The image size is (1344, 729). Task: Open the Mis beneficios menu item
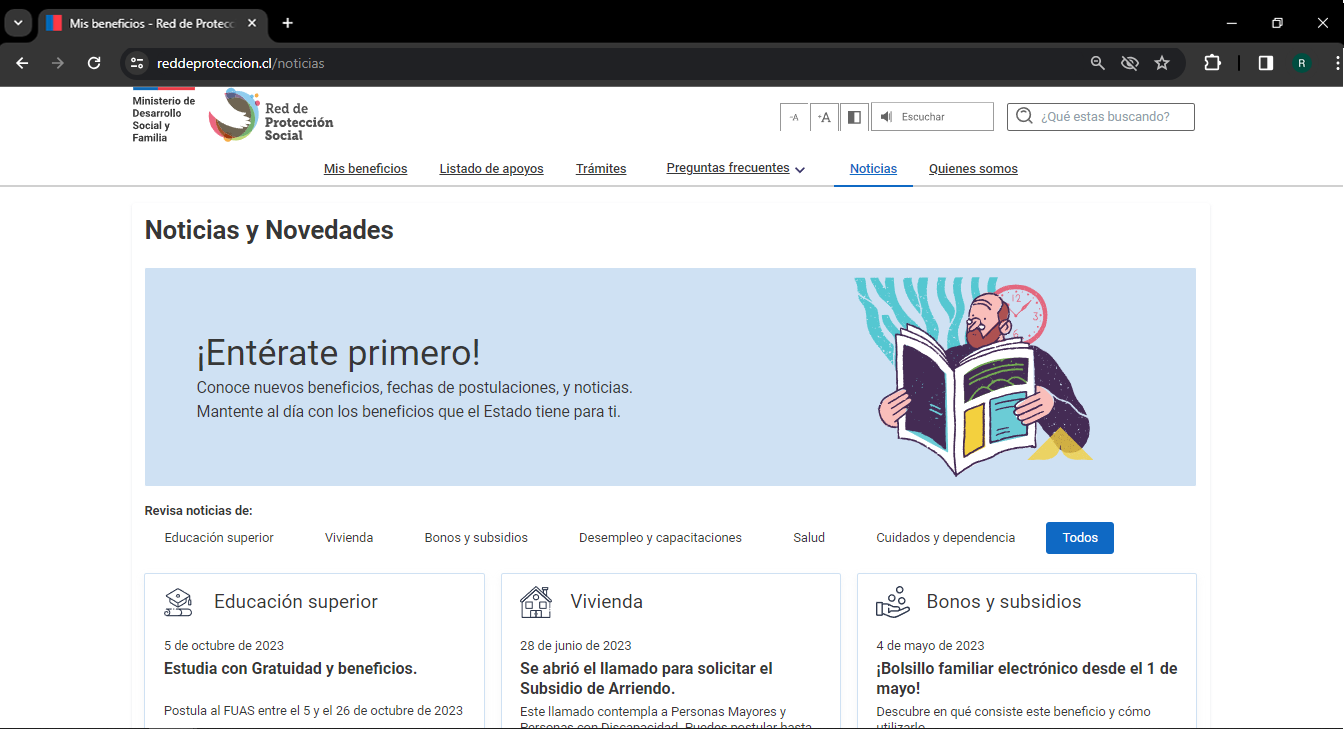coord(365,169)
